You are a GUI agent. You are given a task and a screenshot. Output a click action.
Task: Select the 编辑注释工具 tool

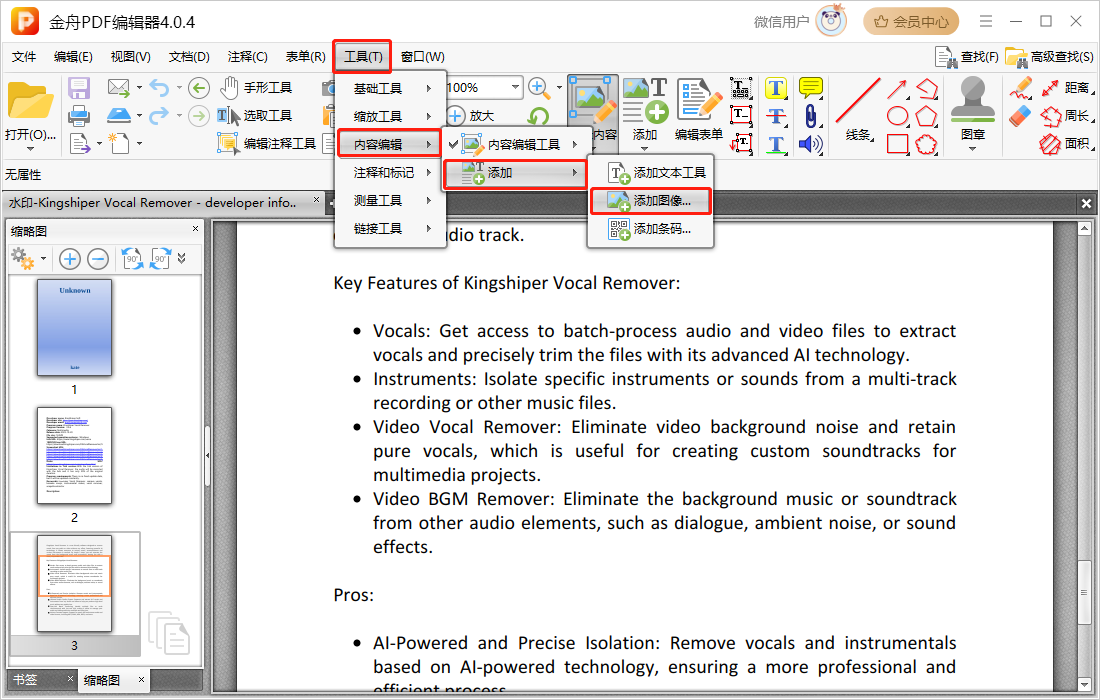267,143
